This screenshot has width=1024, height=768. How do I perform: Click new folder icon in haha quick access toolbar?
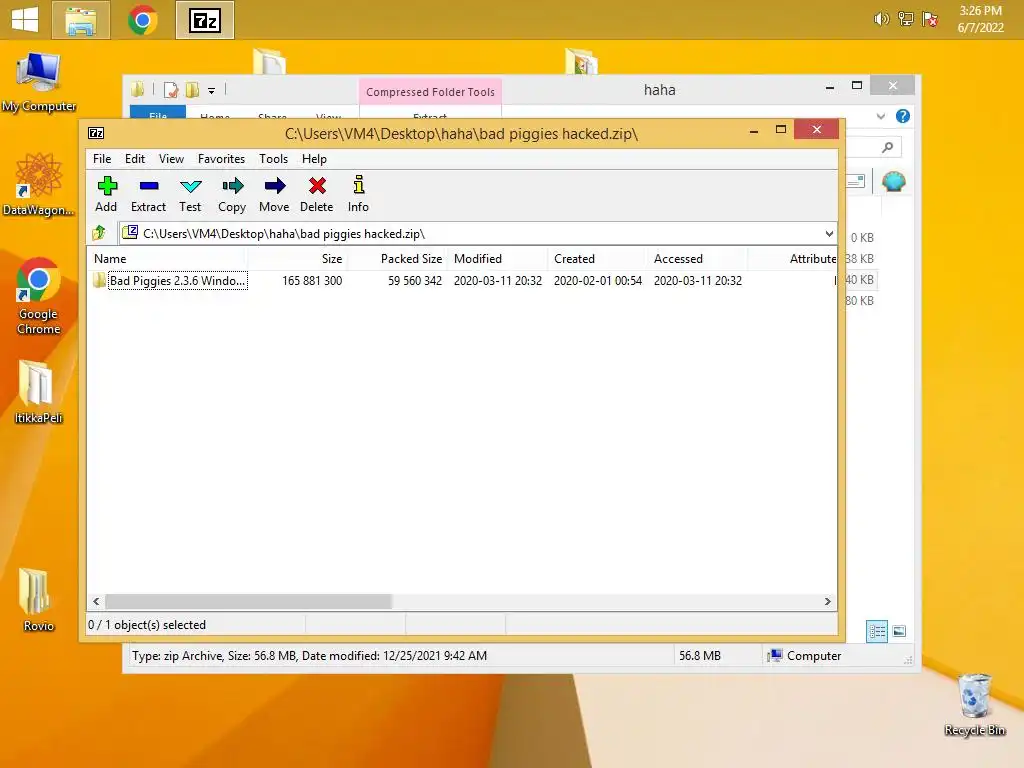pyautogui.click(x=192, y=90)
